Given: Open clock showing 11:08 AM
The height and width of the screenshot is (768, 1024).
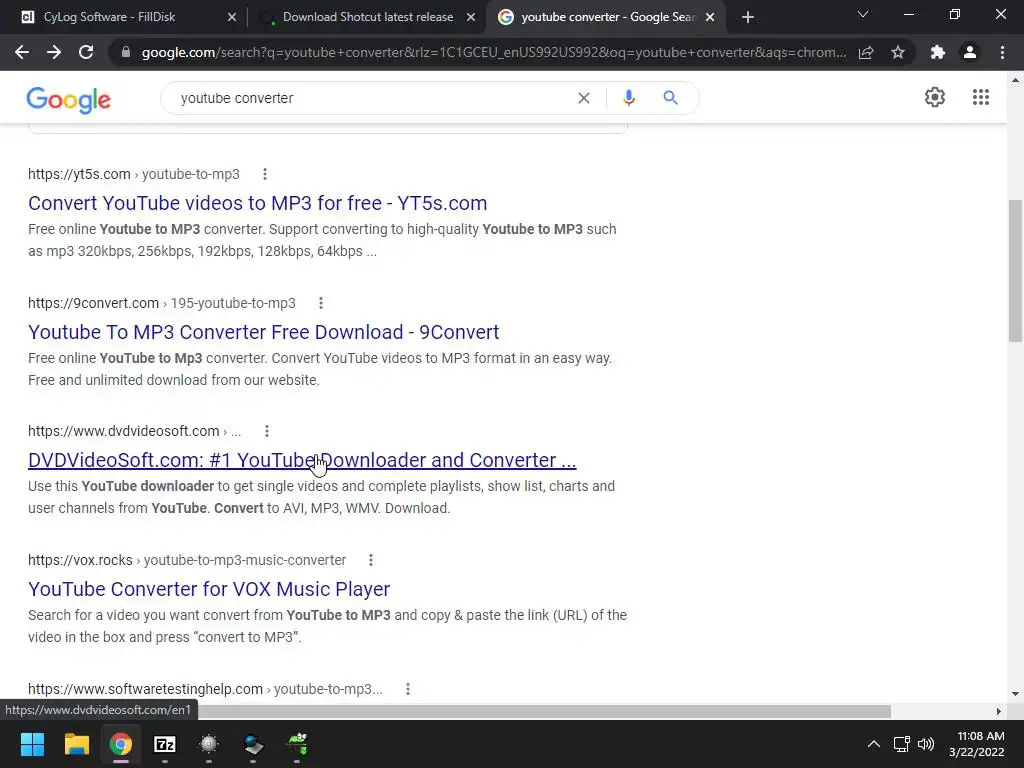Looking at the screenshot, I should tap(976, 744).
